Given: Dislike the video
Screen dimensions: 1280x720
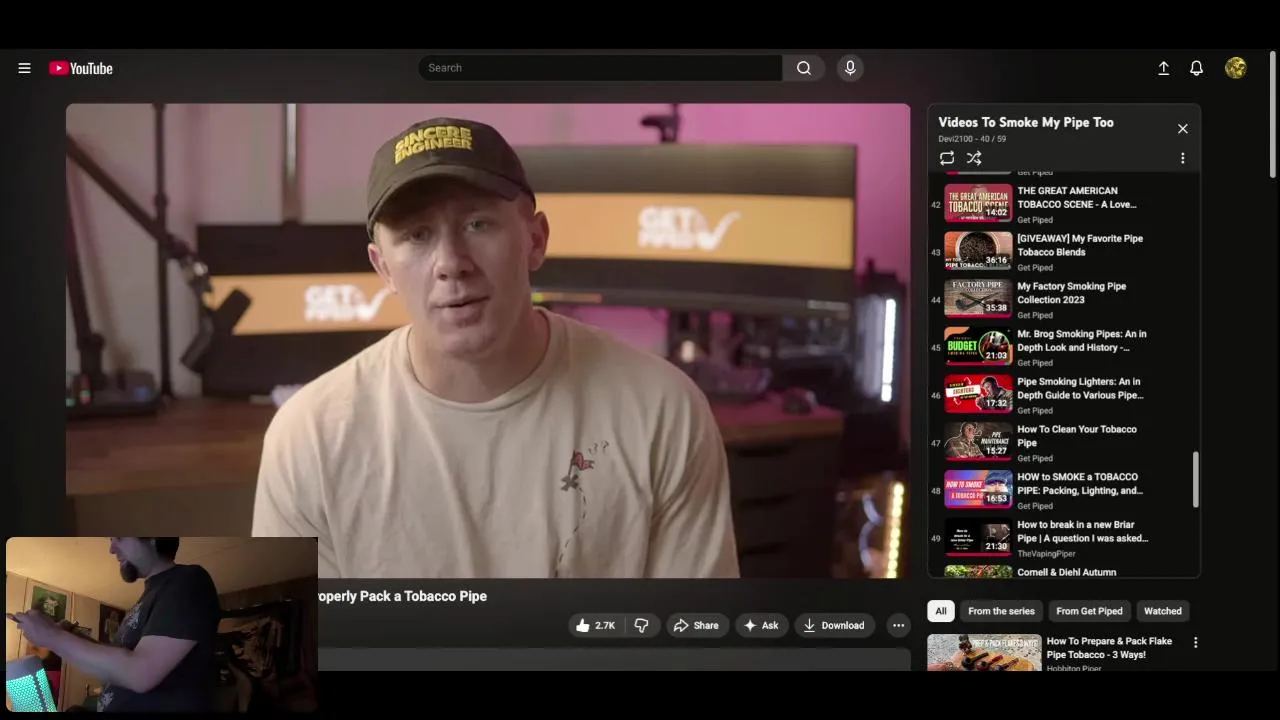Looking at the screenshot, I should 642,625.
